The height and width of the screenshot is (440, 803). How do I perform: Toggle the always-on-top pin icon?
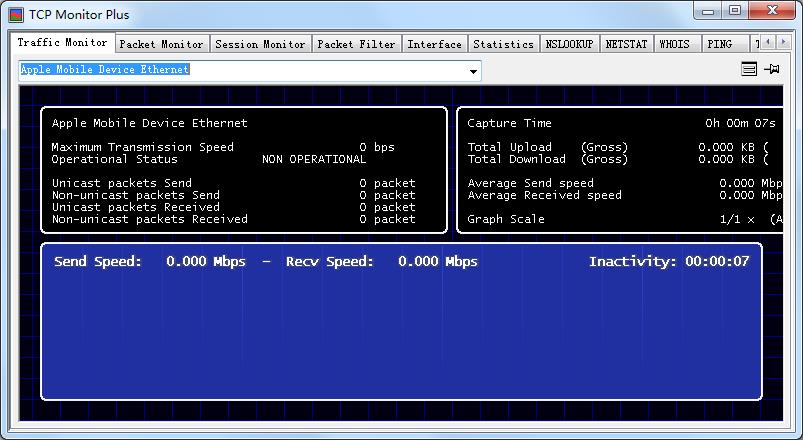click(772, 69)
